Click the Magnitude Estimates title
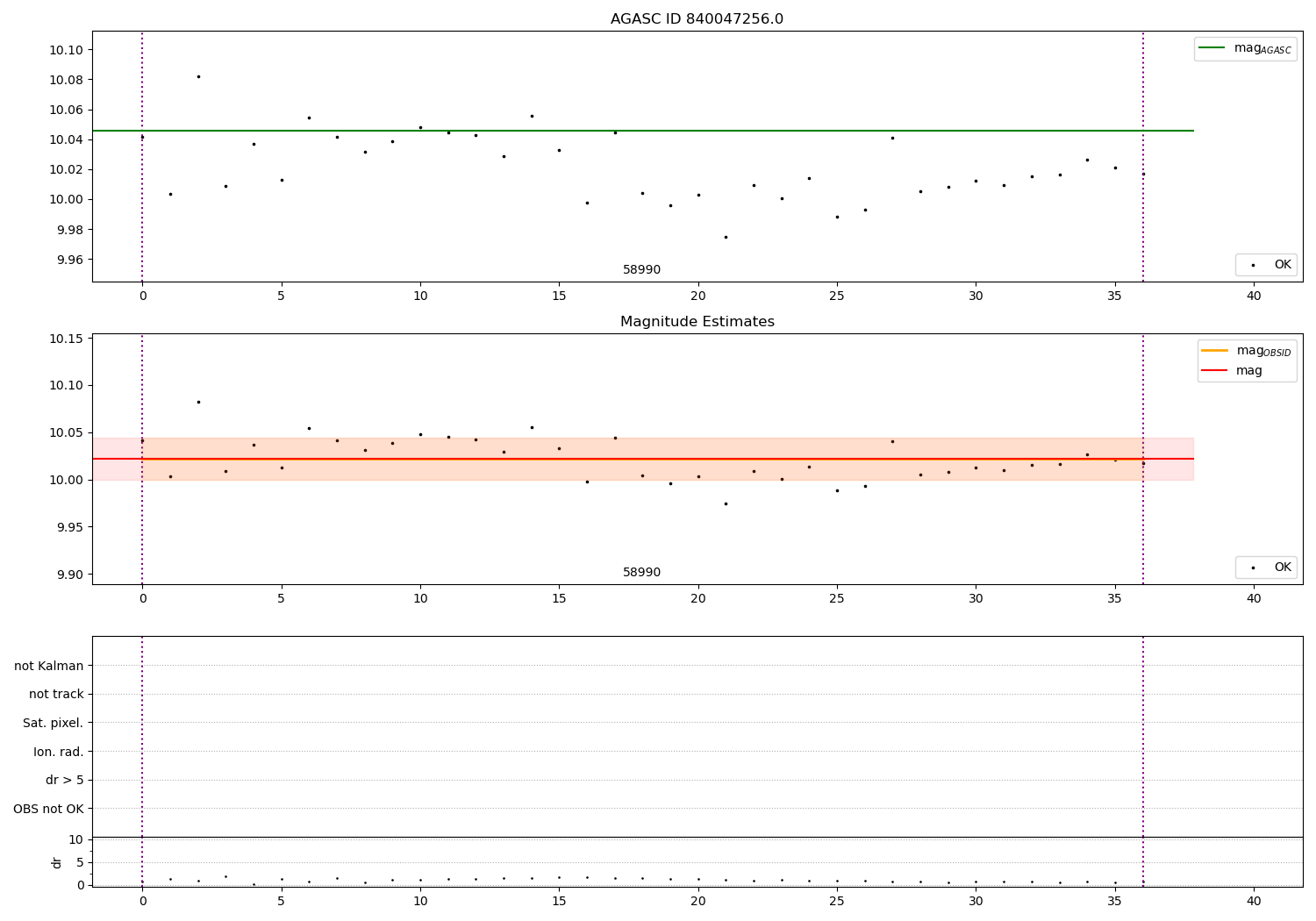The image size is (1316, 921). point(697,322)
